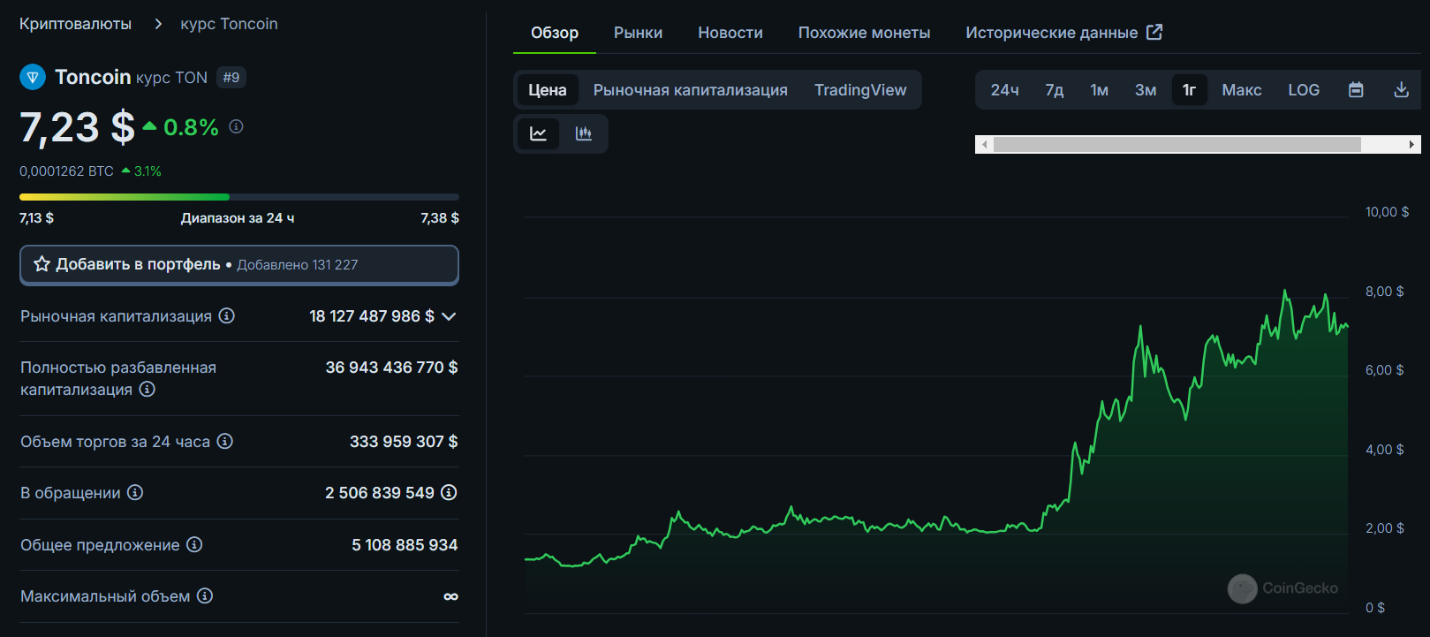Switch chart to Рыночная капитализация
The height and width of the screenshot is (637, 1430).
pos(690,90)
